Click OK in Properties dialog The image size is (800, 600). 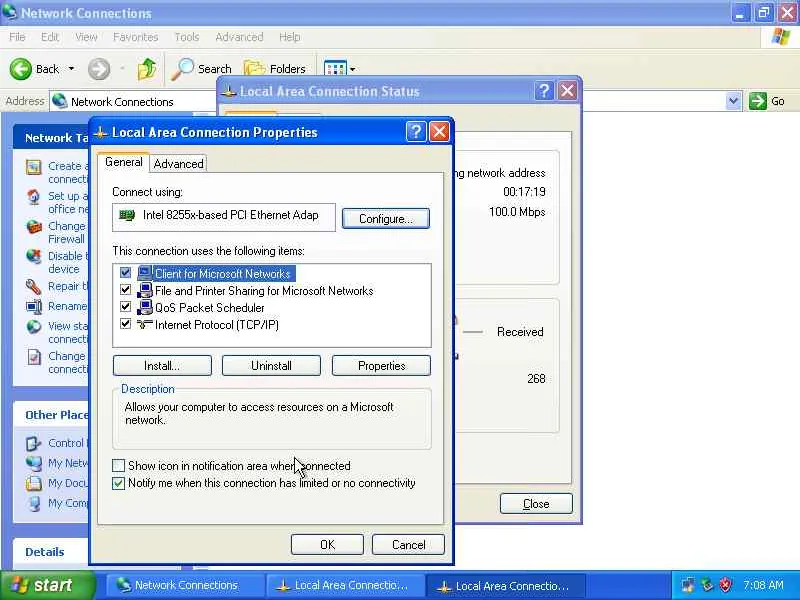coord(327,544)
